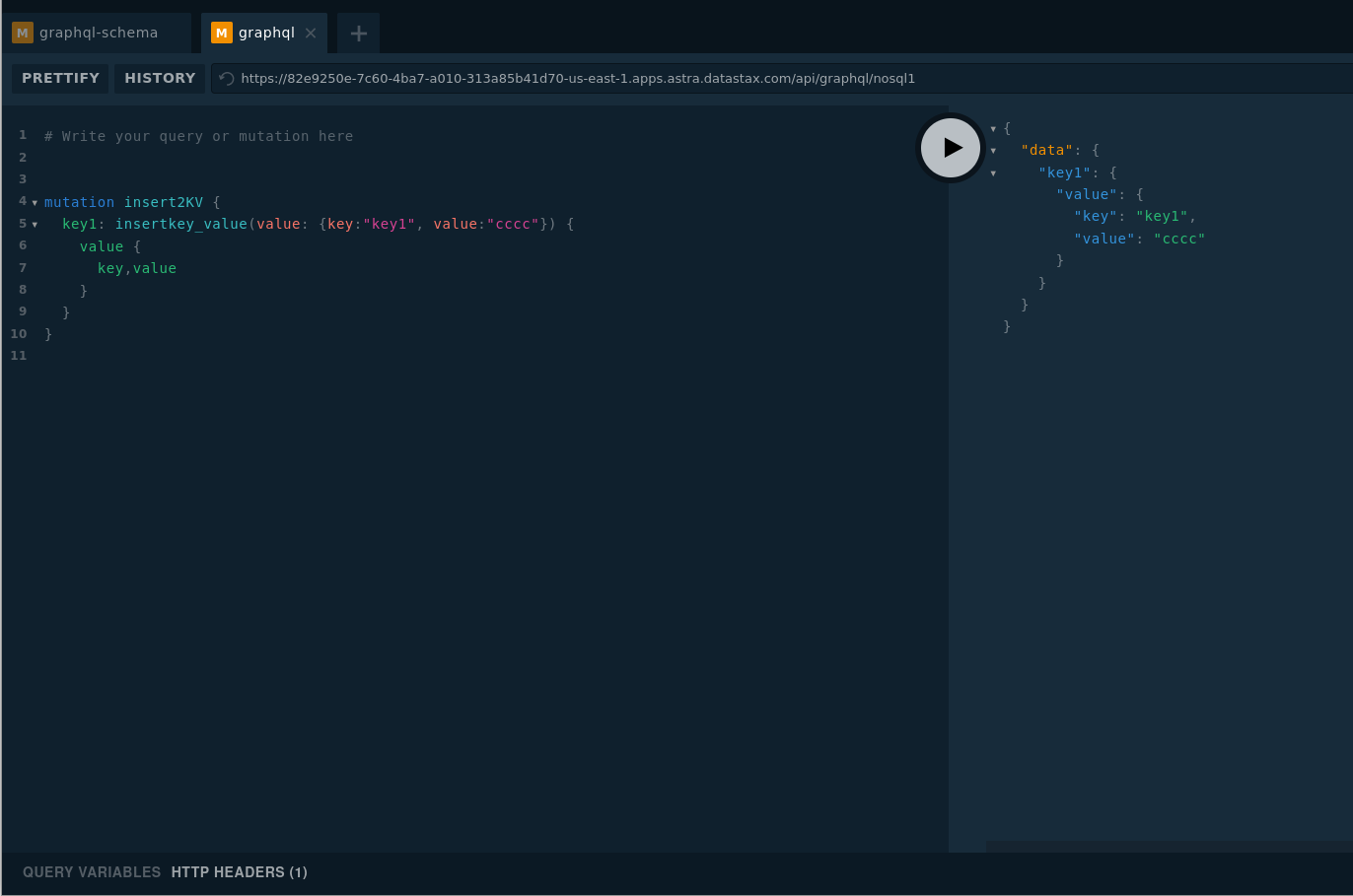Open the HISTORY of previous queries

(160, 79)
